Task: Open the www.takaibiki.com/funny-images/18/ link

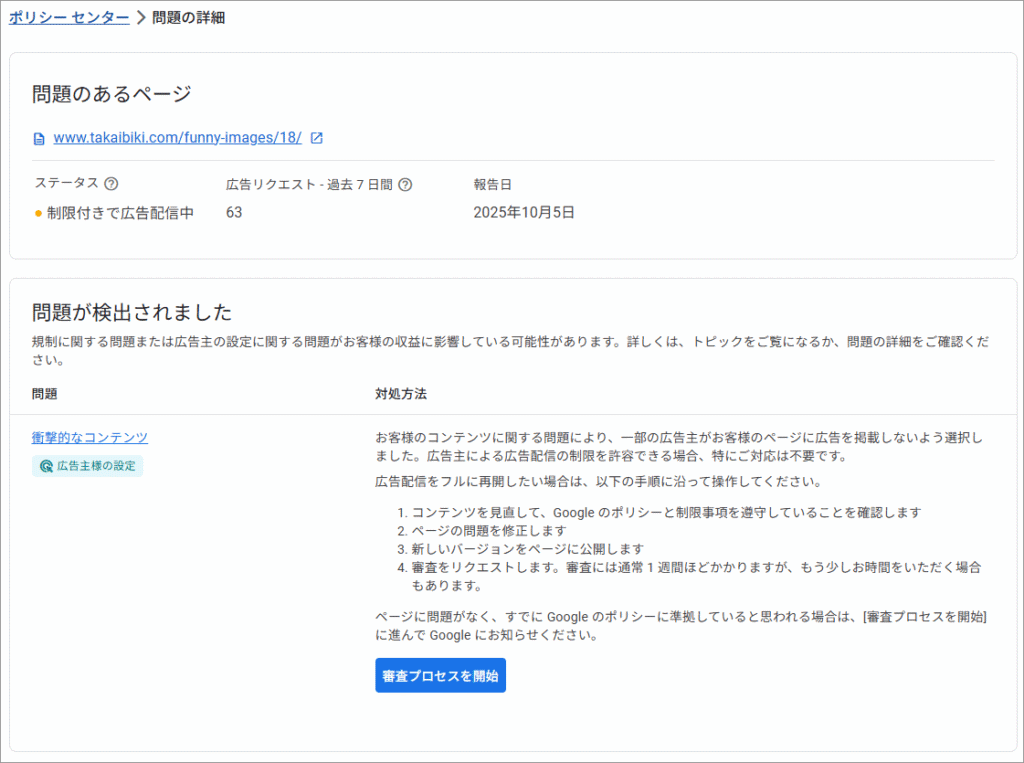Action: coord(177,138)
